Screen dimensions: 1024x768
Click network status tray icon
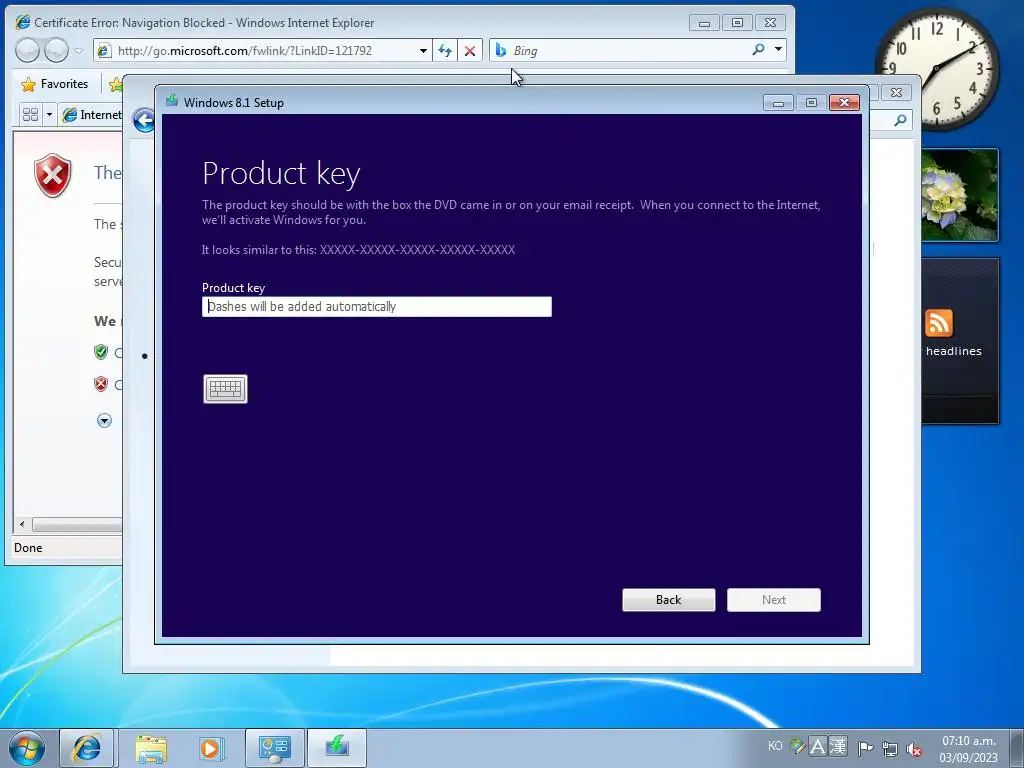tap(889, 749)
